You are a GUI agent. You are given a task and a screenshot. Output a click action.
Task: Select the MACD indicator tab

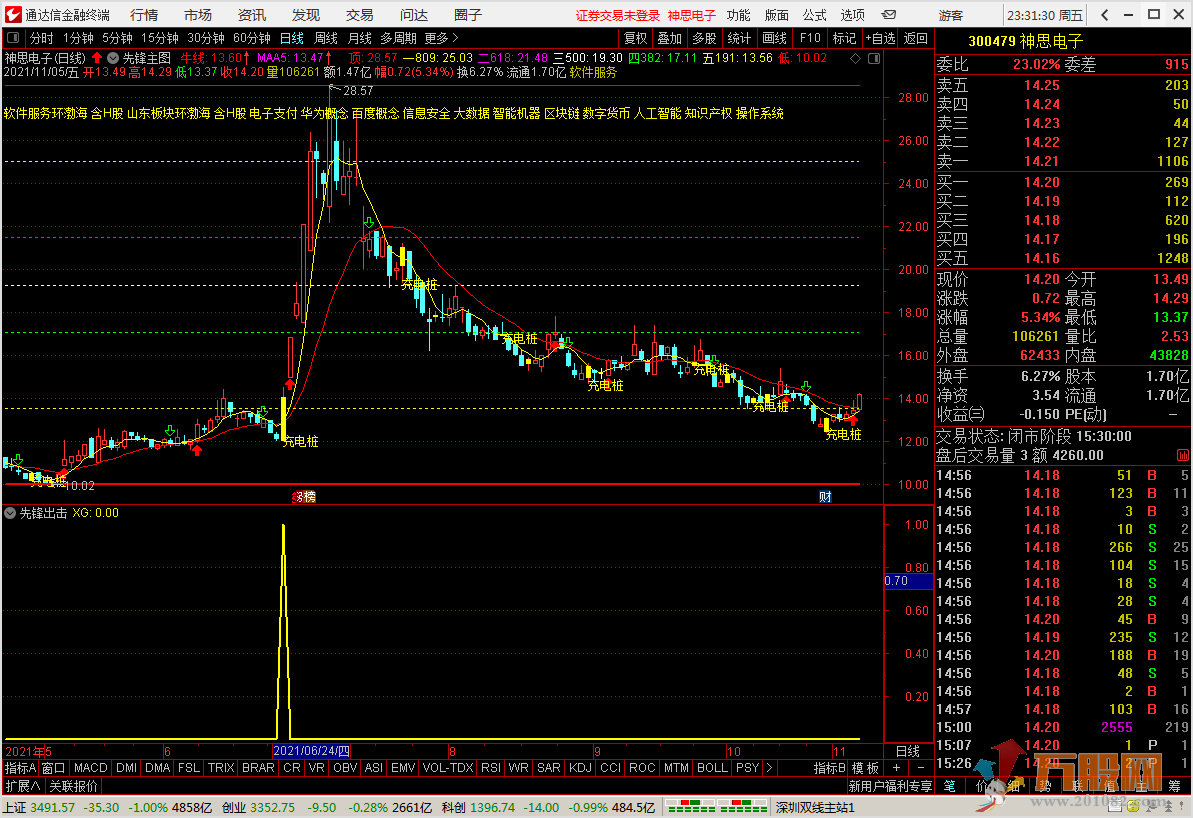click(x=91, y=768)
